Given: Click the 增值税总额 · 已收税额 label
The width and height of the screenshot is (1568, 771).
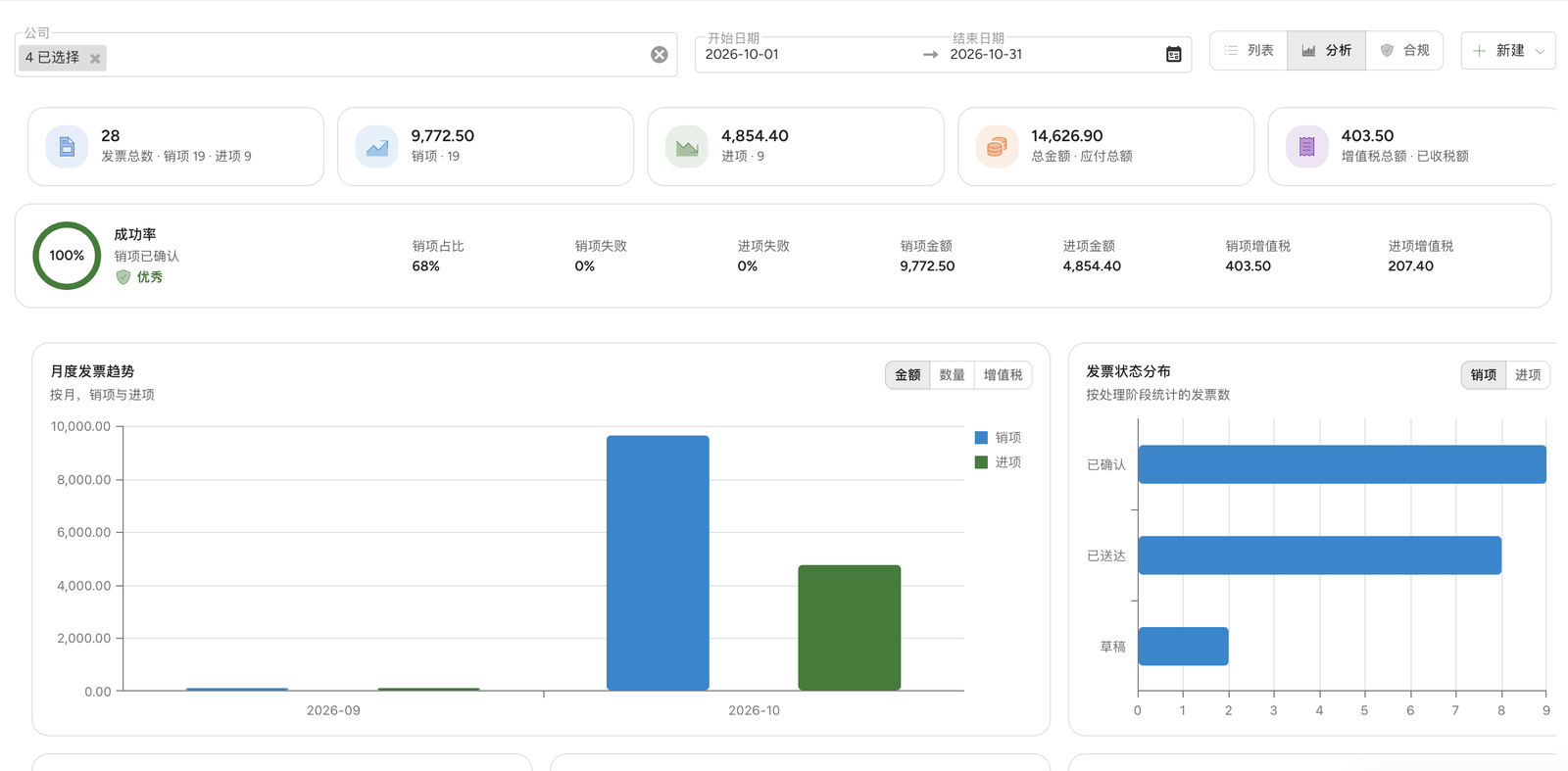Looking at the screenshot, I should [x=1404, y=157].
